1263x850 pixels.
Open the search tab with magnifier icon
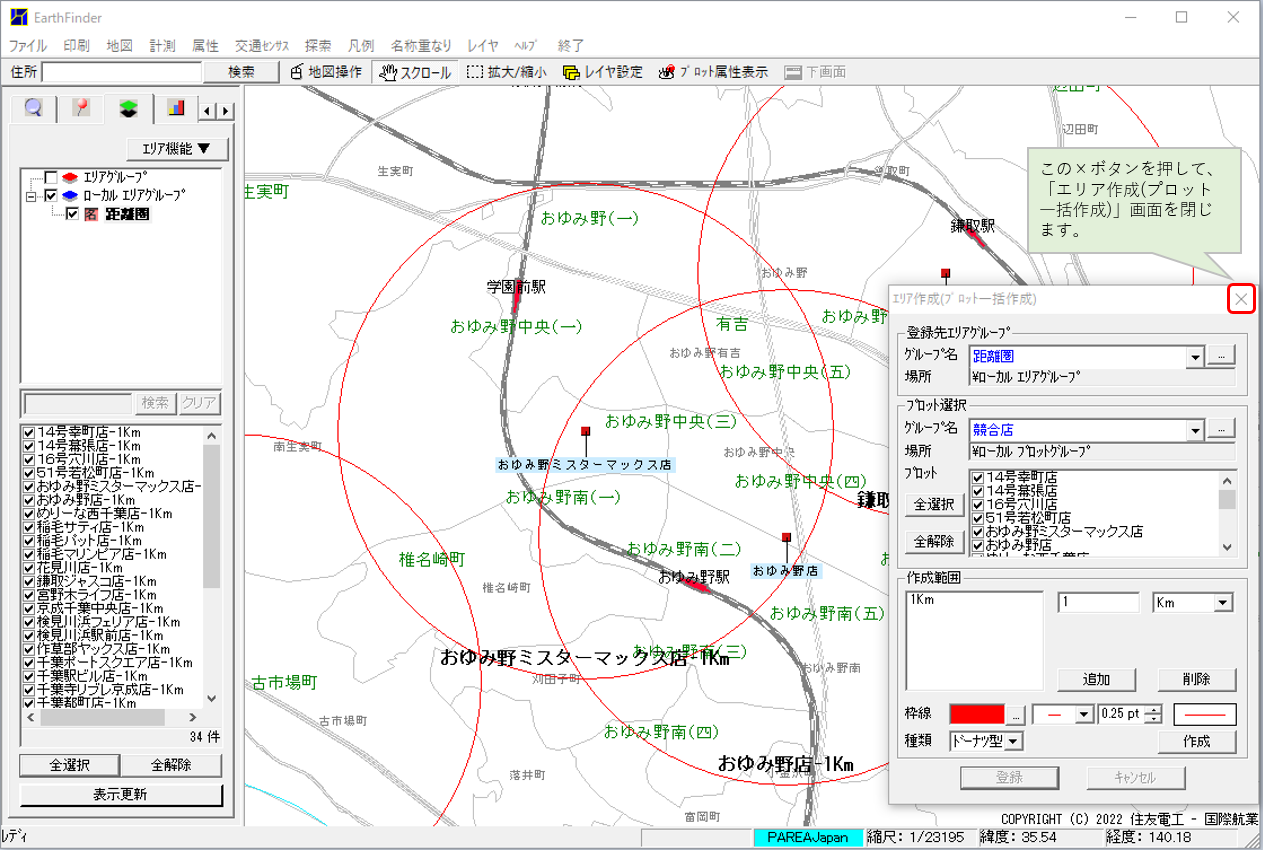pyautogui.click(x=33, y=108)
